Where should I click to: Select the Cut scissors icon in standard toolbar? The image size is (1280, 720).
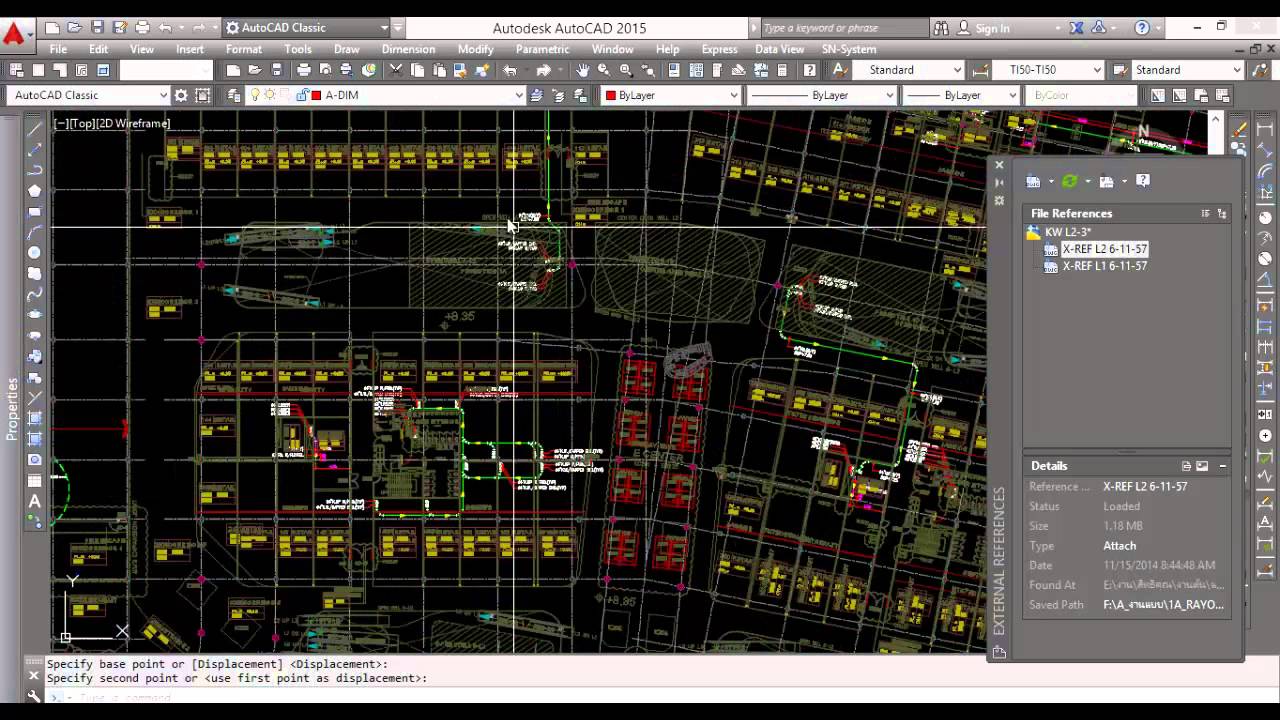[x=396, y=70]
